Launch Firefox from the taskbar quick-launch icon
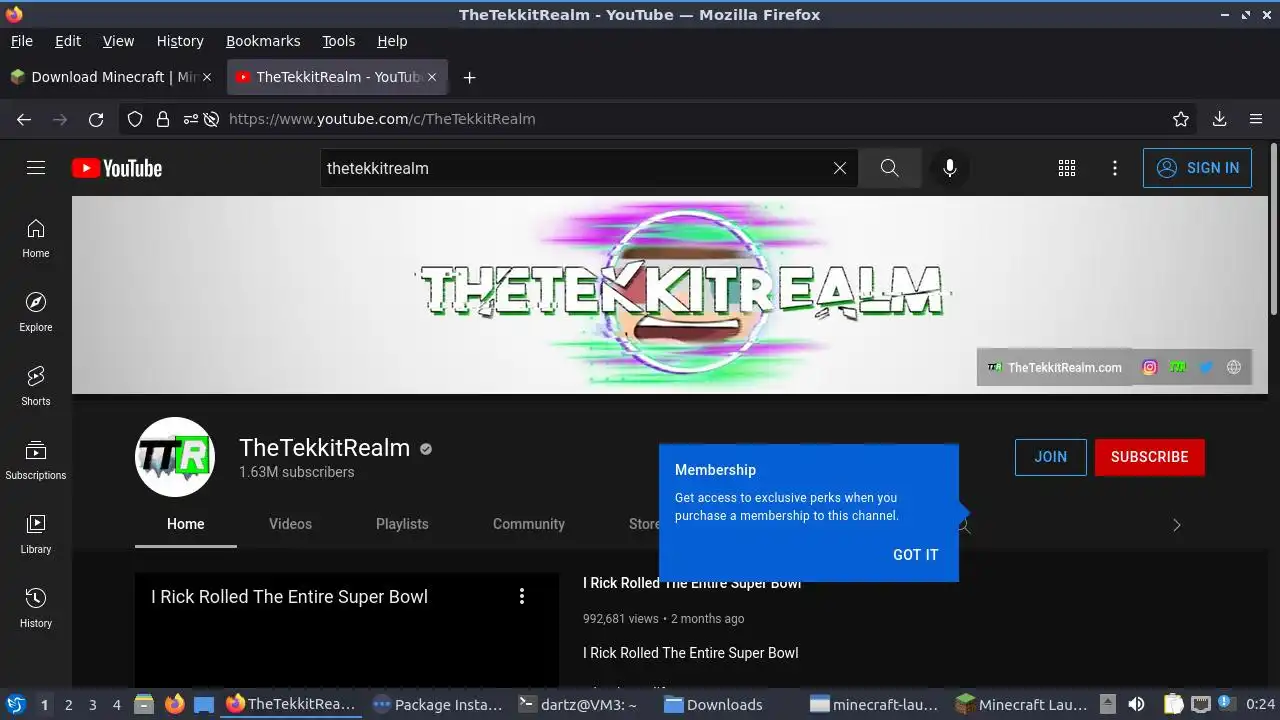This screenshot has height=720, width=1280. tap(175, 705)
